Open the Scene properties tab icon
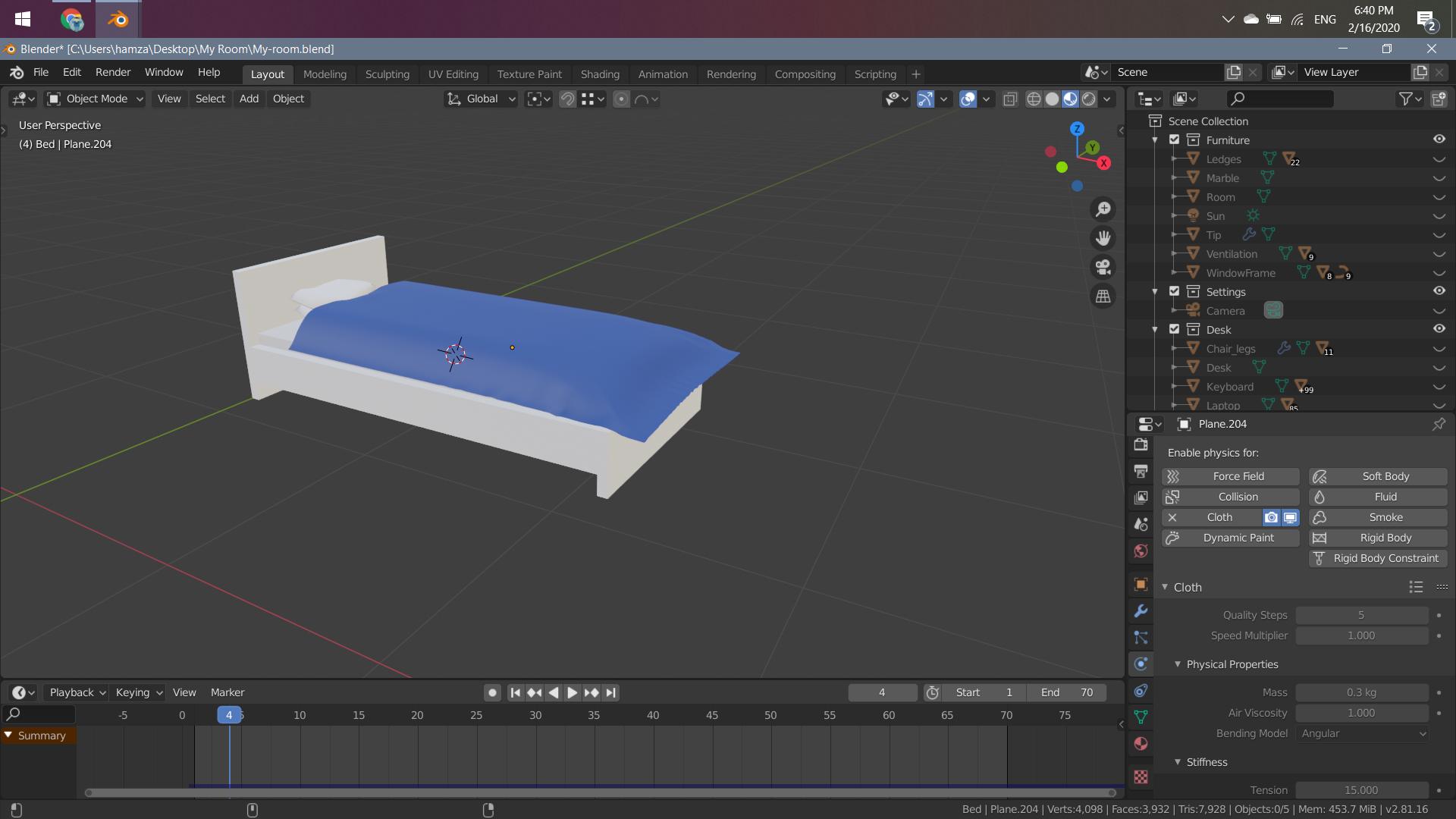 click(1141, 524)
